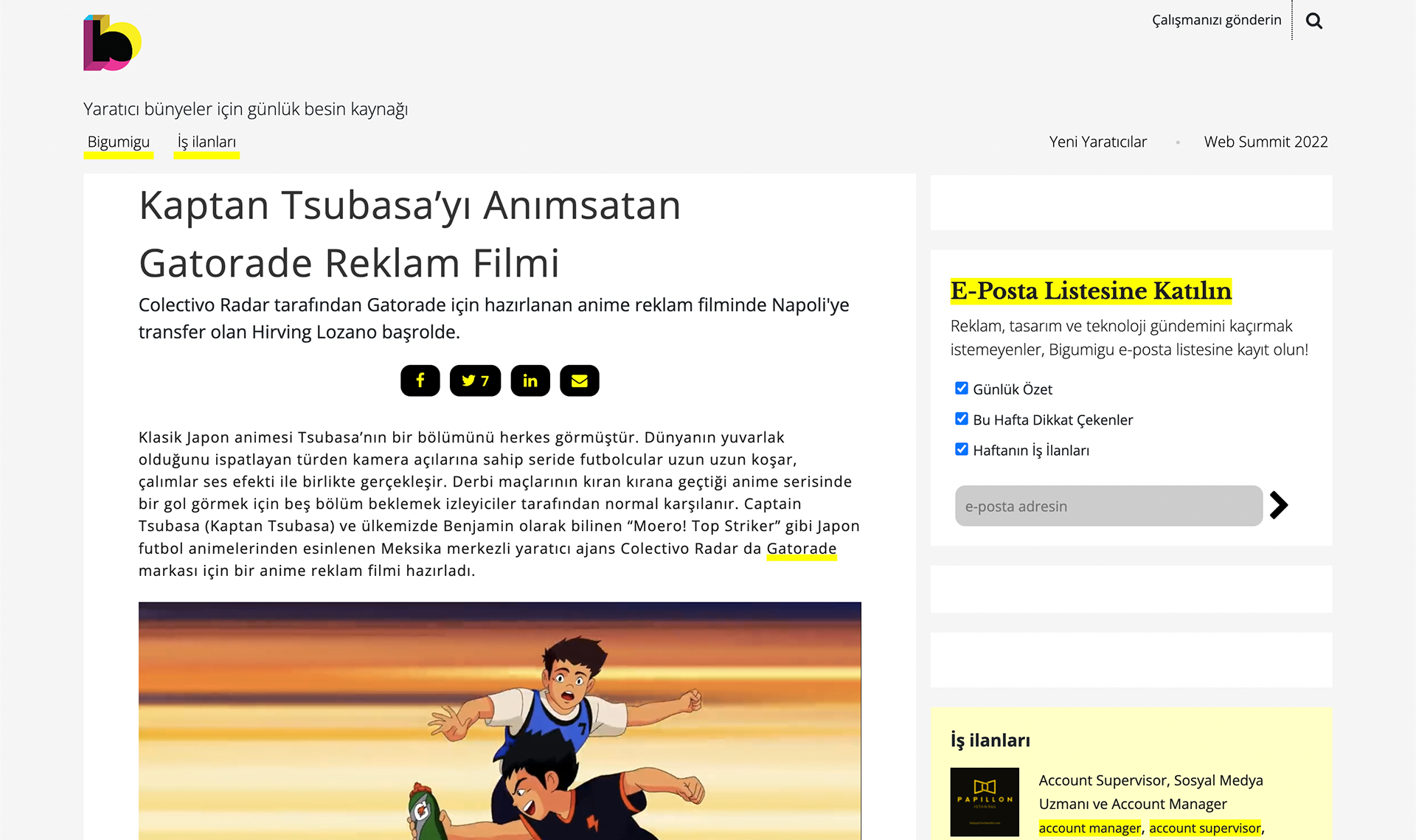
Task: Open the Bigumigu nav tab
Action: (x=119, y=142)
